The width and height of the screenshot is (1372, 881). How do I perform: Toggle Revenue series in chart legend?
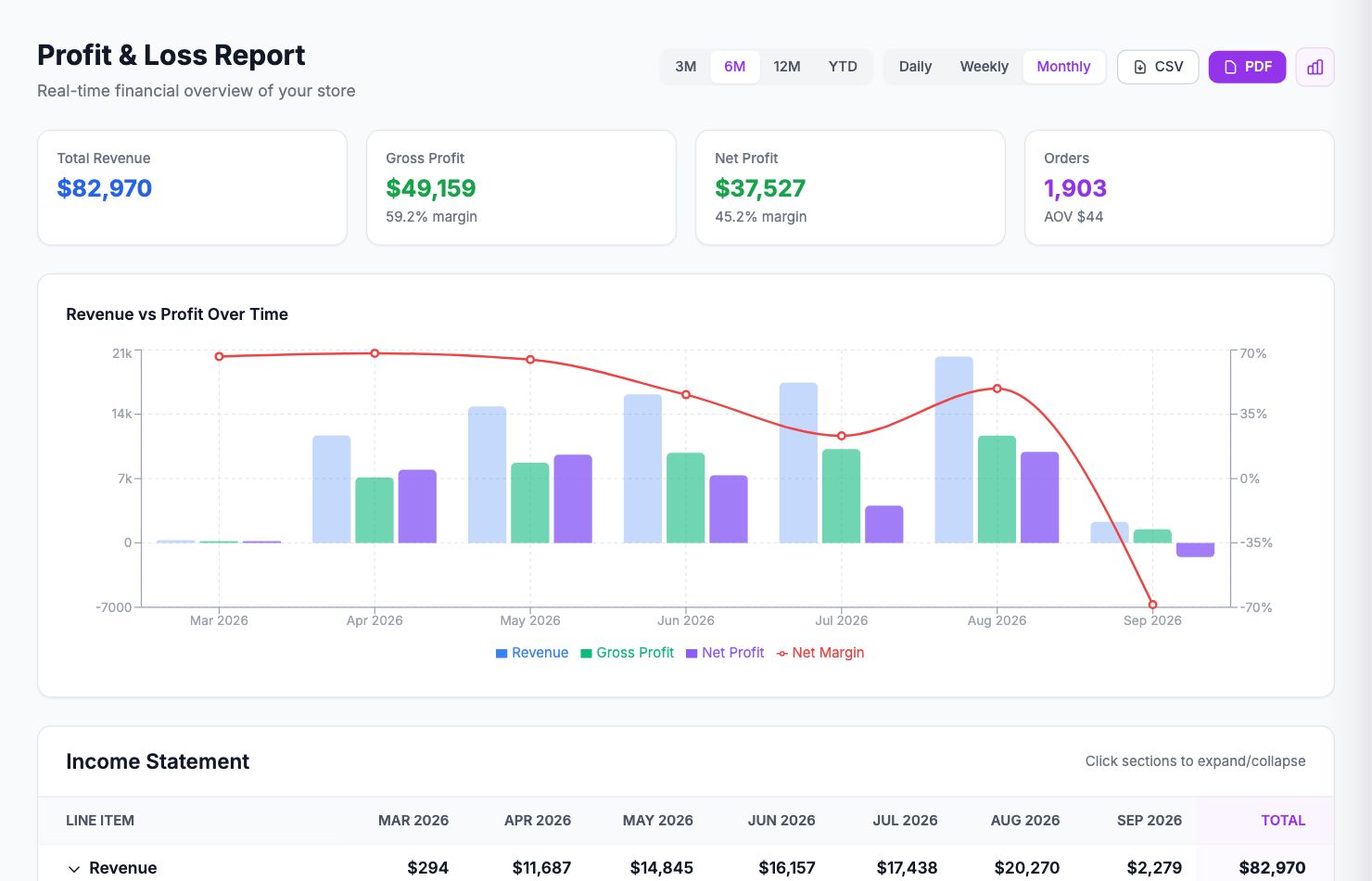(532, 653)
